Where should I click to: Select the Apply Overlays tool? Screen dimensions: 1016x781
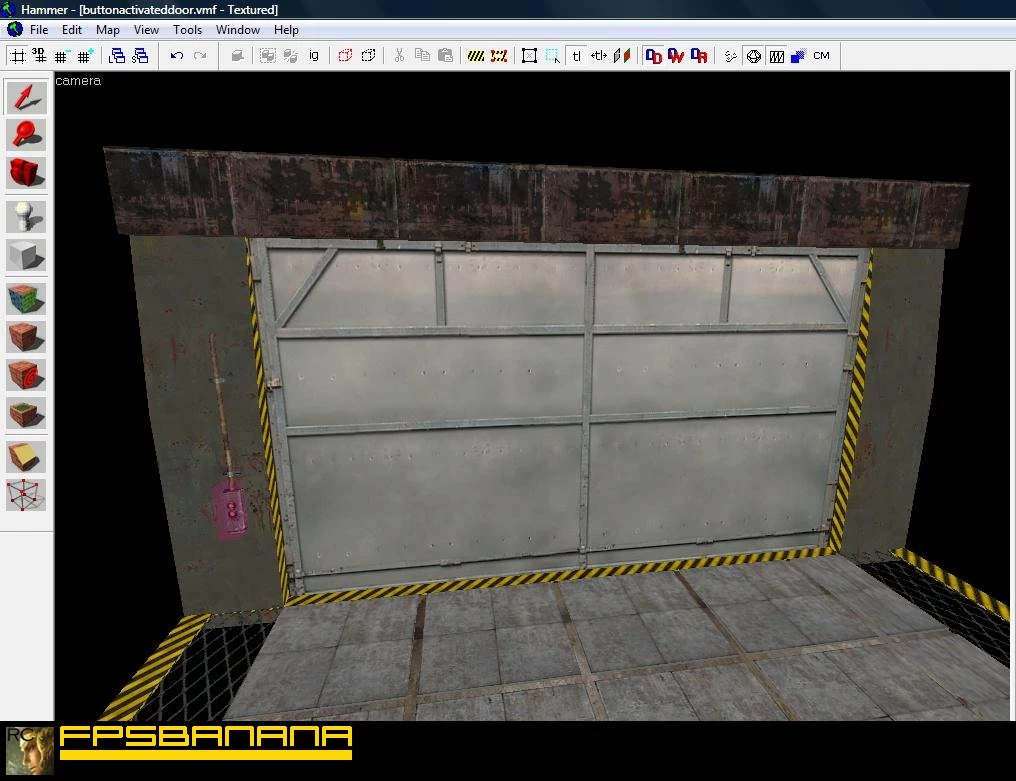pos(26,414)
